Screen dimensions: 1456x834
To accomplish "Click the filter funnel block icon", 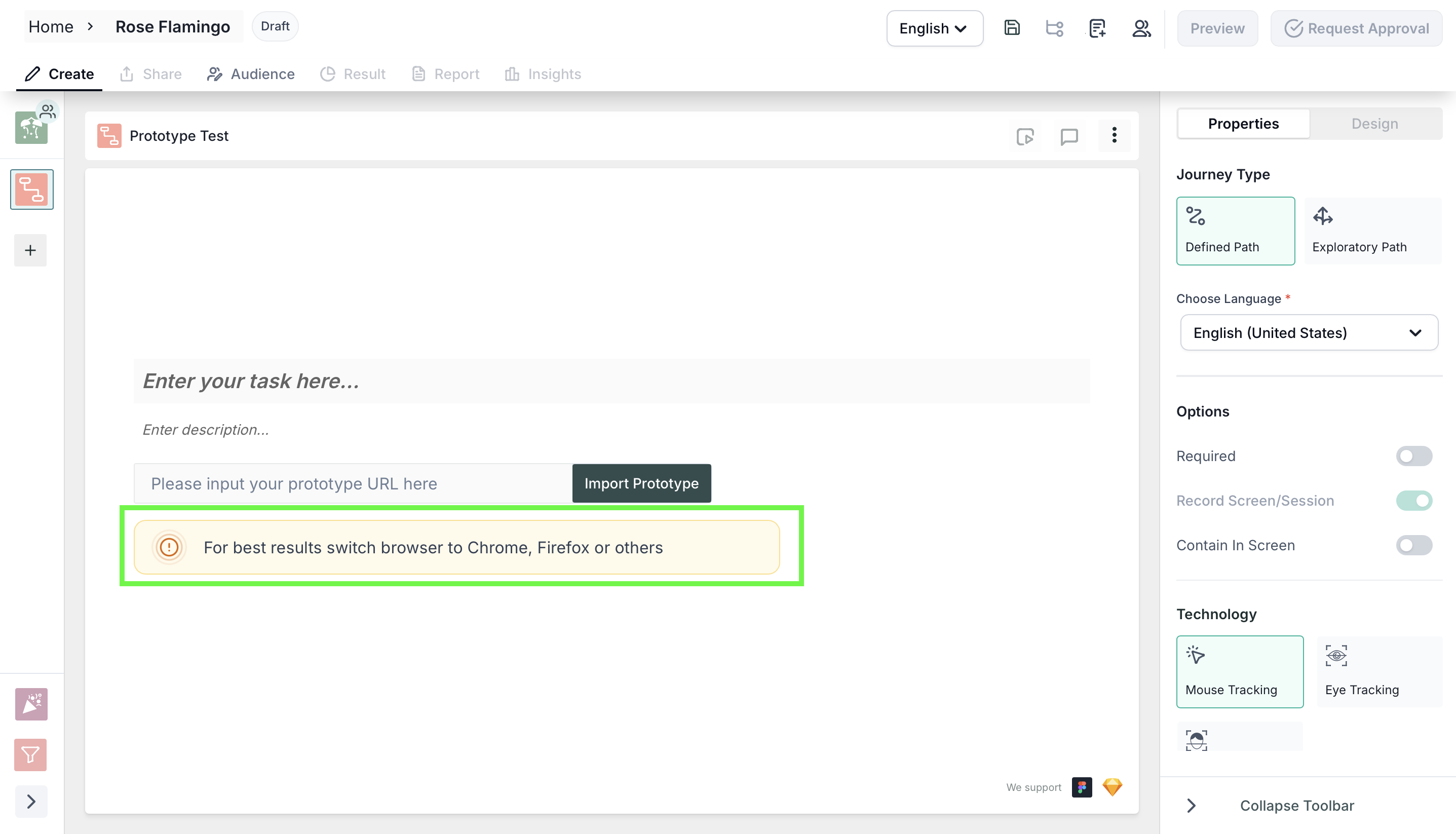I will 31,755.
